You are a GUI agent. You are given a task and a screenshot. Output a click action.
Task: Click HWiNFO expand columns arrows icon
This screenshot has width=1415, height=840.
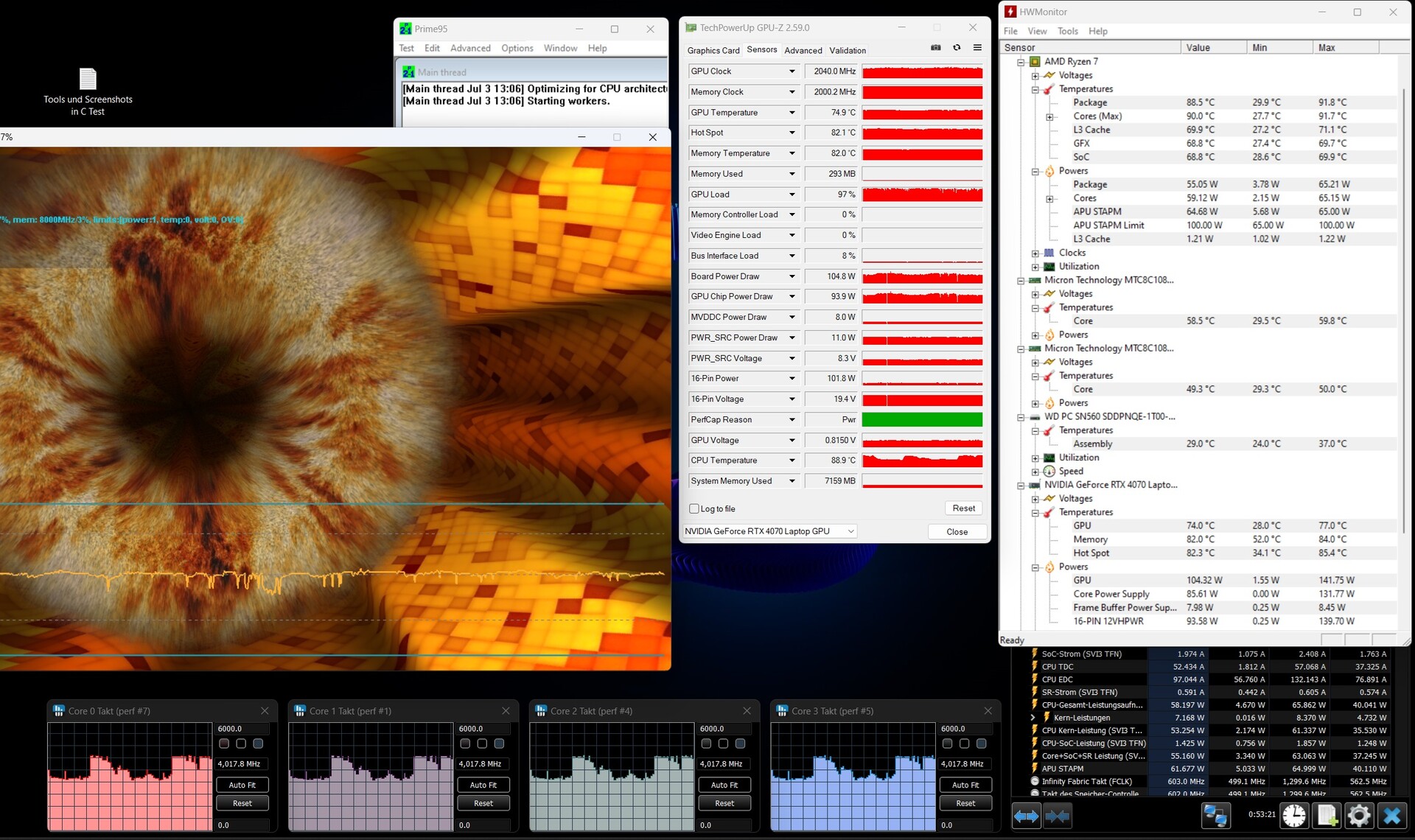tap(1026, 816)
